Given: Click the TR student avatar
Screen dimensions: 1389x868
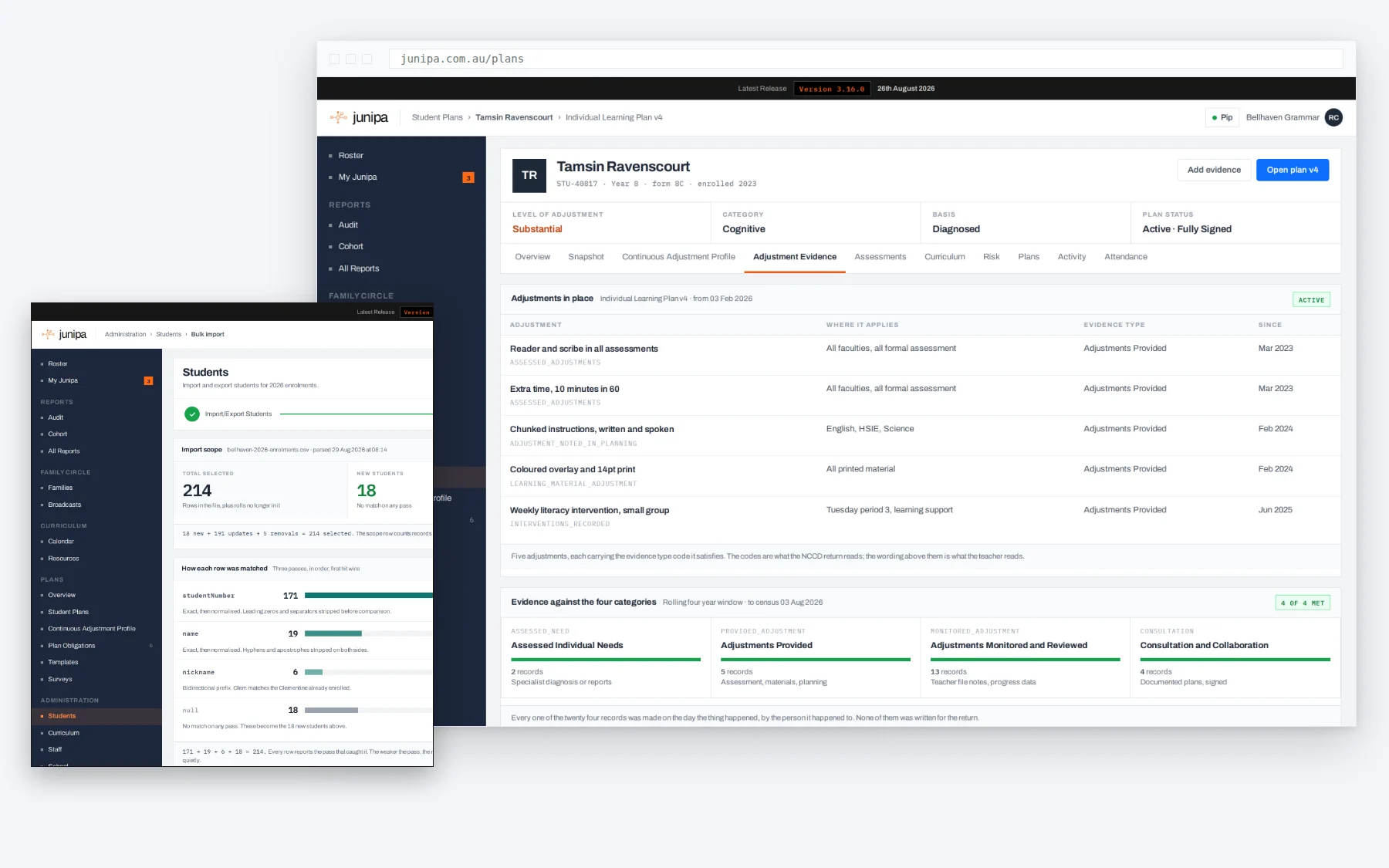Looking at the screenshot, I should (x=529, y=175).
